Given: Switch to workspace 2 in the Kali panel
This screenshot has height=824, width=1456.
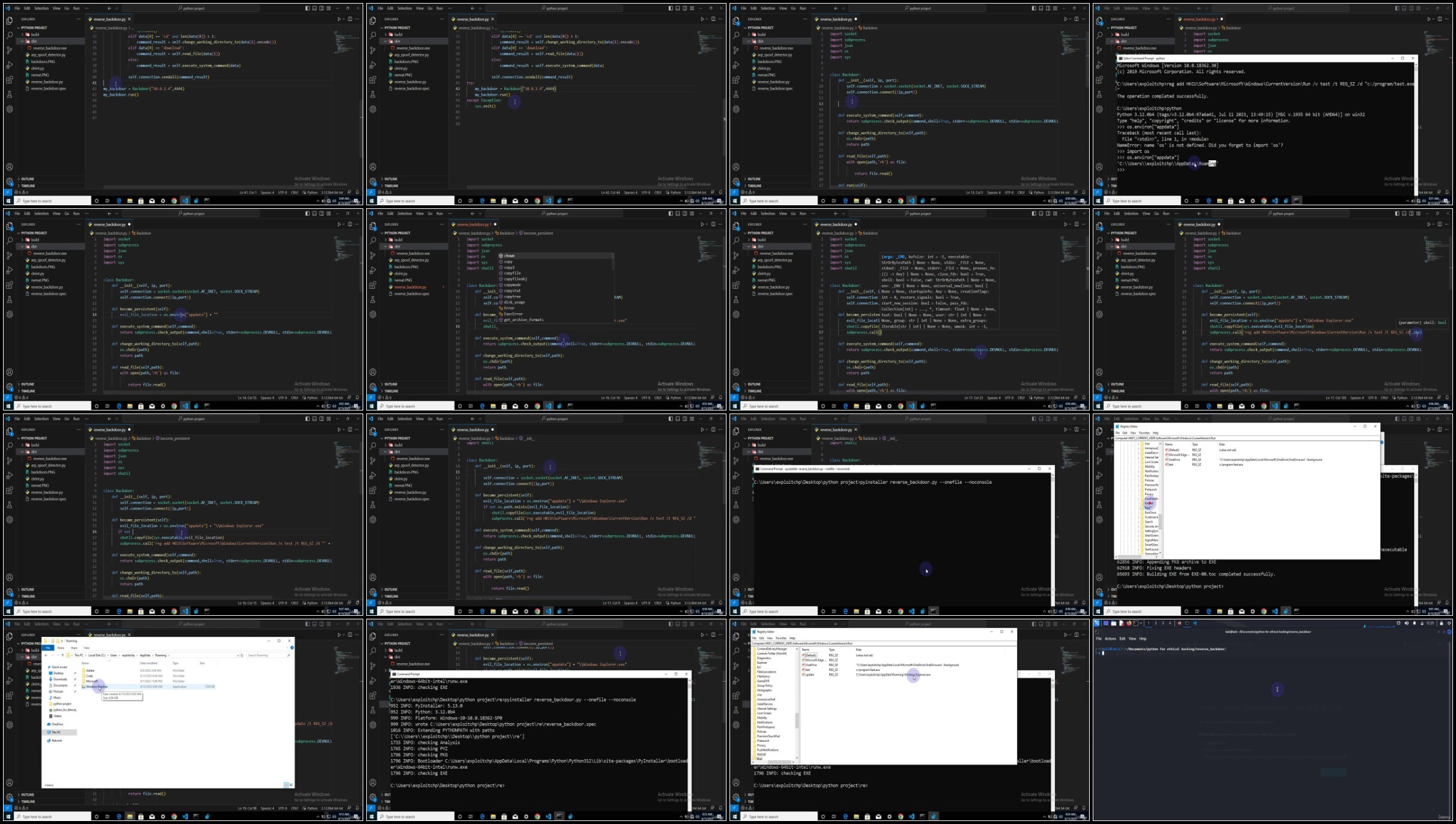Looking at the screenshot, I should pyautogui.click(x=1156, y=623).
